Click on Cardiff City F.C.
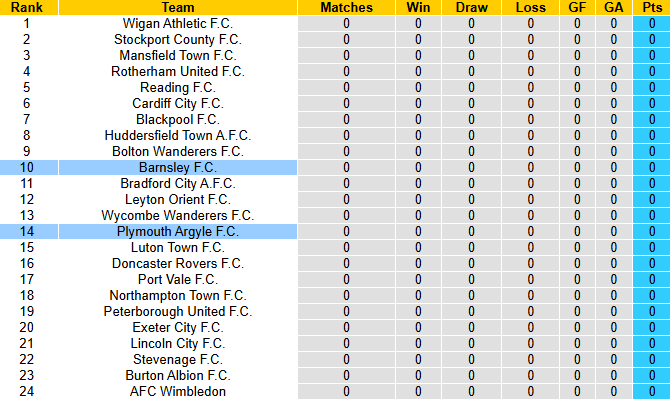 click(x=177, y=103)
